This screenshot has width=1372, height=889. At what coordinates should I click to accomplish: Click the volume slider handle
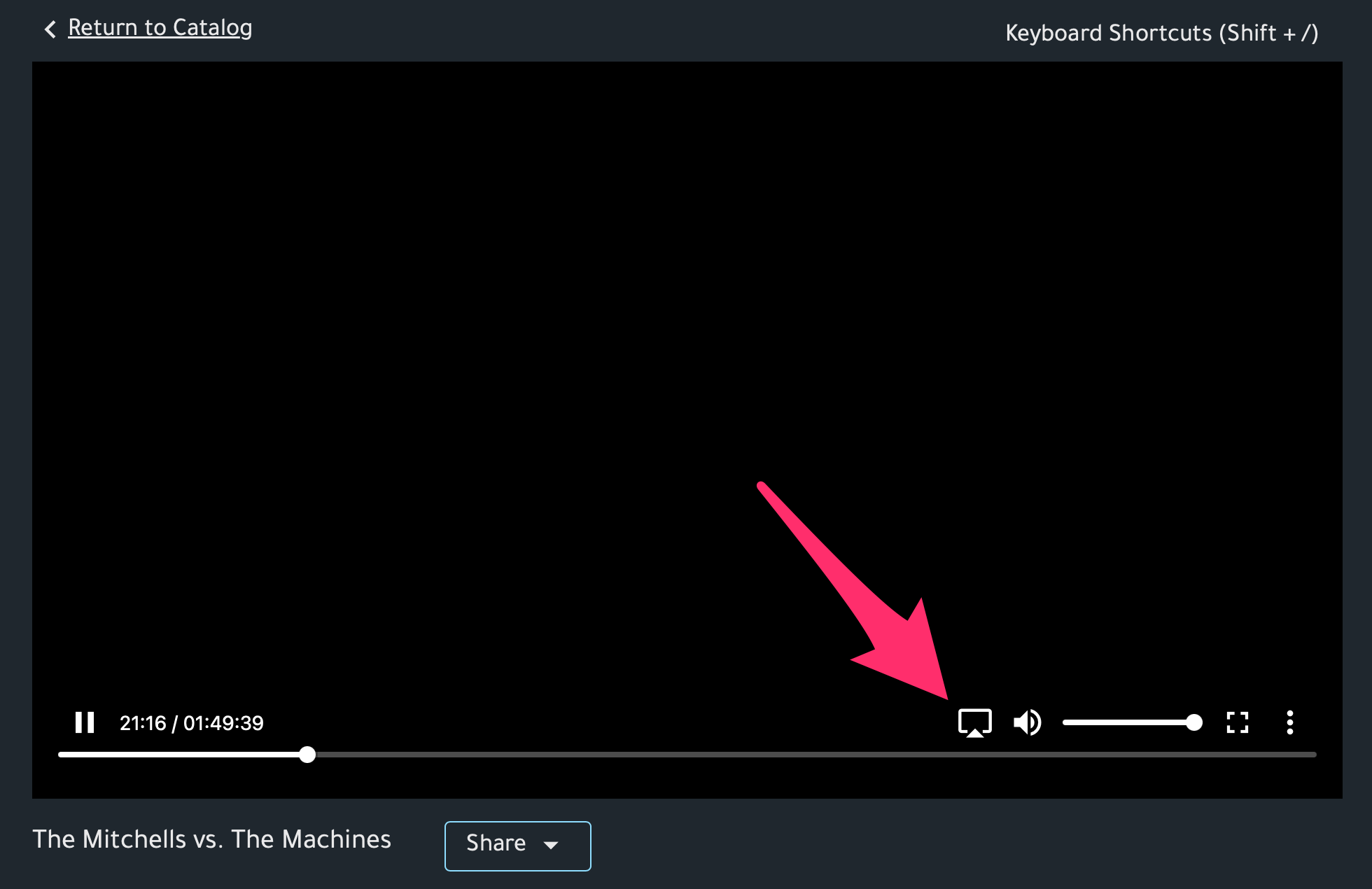1194,722
